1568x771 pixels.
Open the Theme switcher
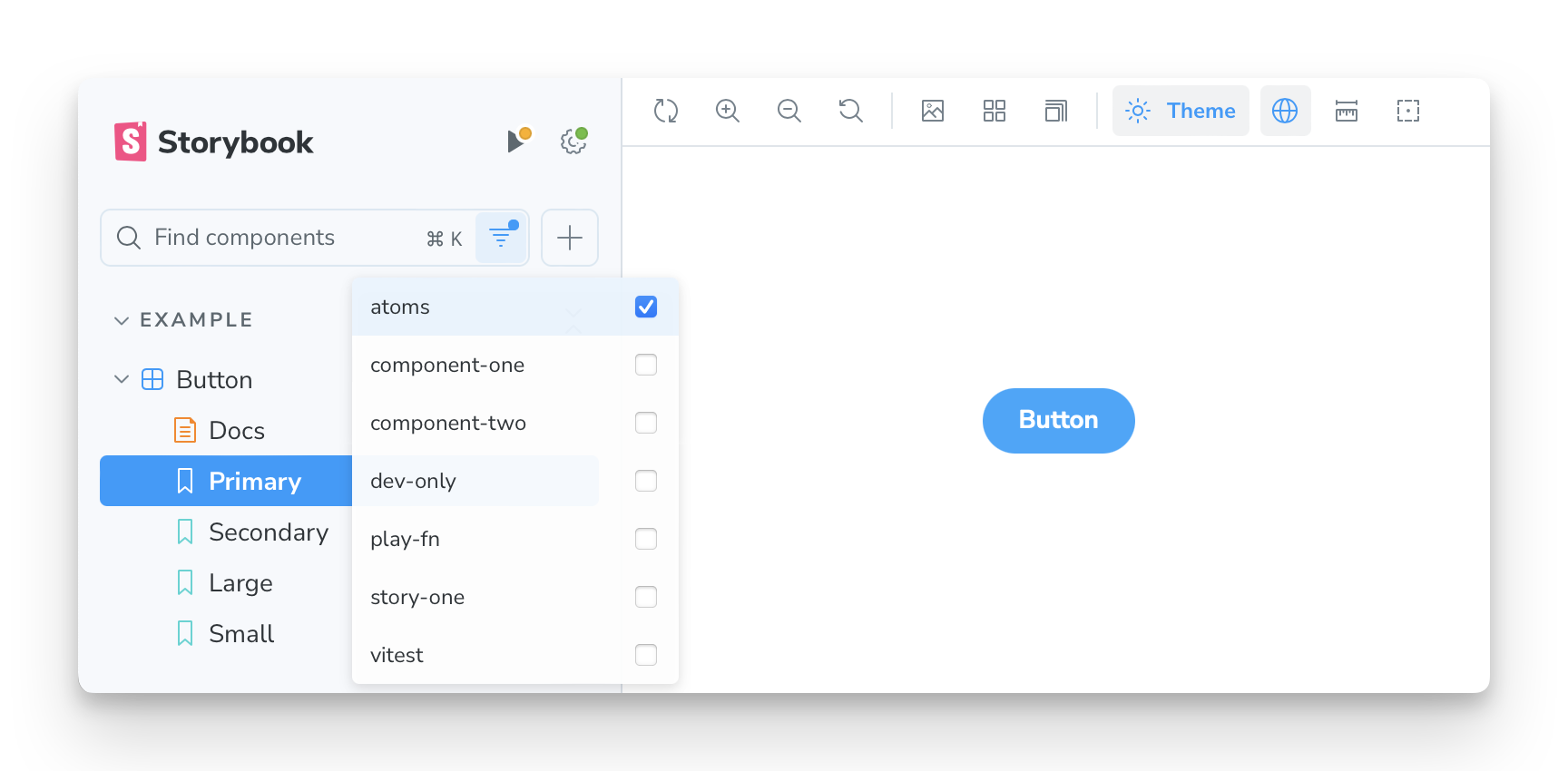click(1181, 111)
